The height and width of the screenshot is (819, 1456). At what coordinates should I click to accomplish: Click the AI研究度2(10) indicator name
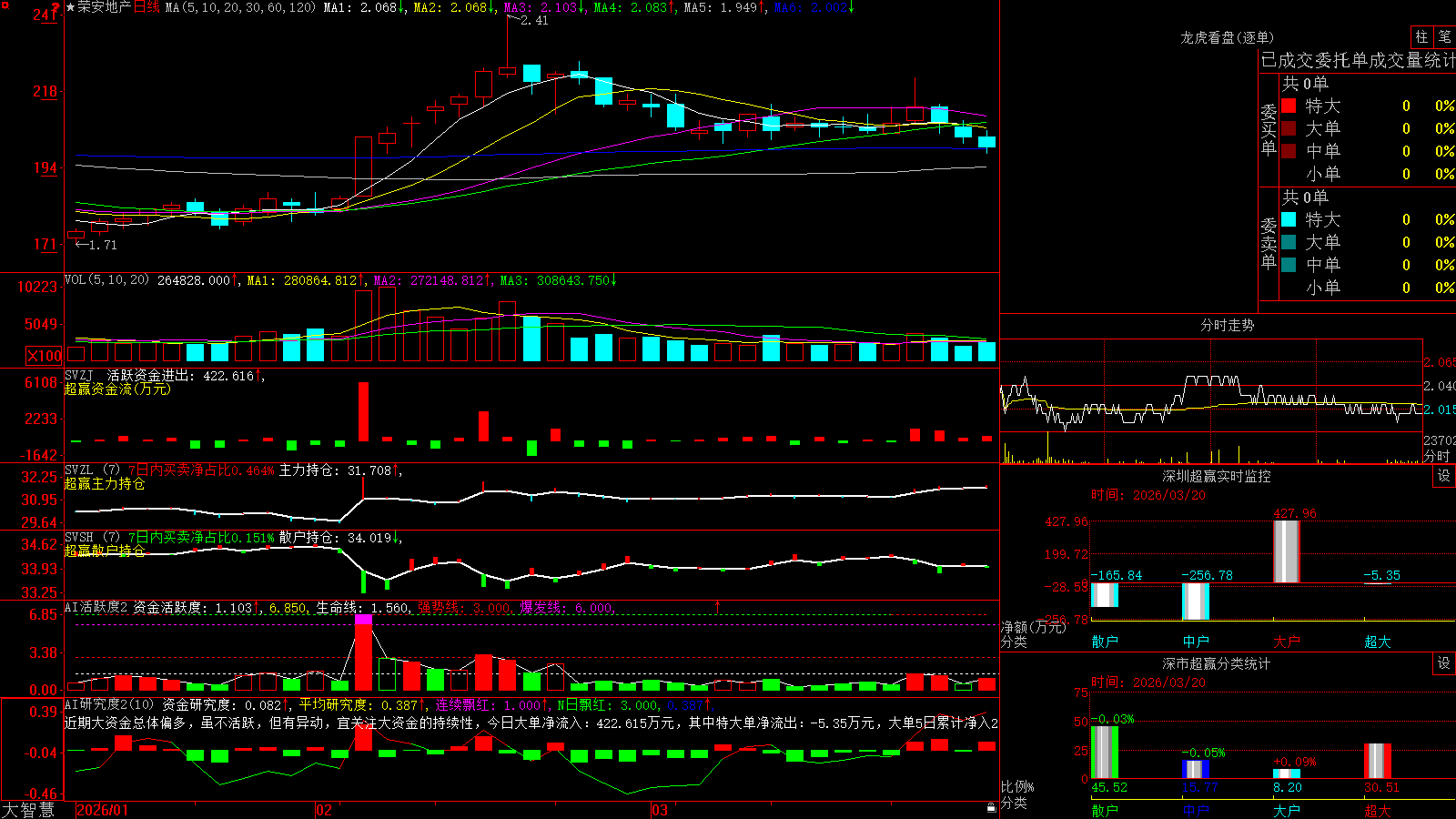tap(109, 704)
